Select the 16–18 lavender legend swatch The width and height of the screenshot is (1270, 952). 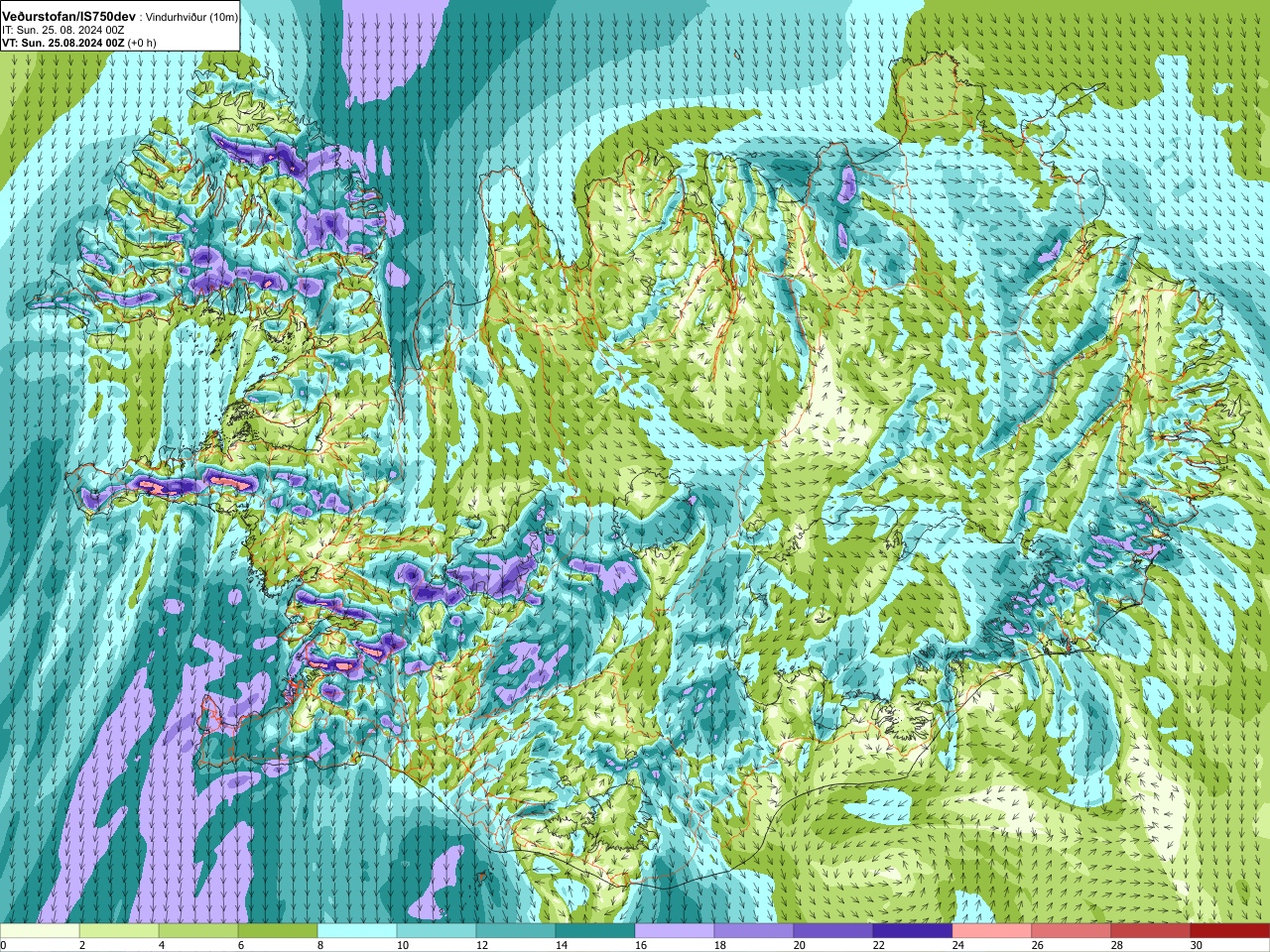pos(675,931)
